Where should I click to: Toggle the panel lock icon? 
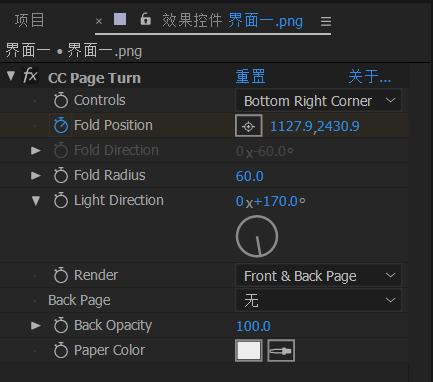click(x=145, y=19)
